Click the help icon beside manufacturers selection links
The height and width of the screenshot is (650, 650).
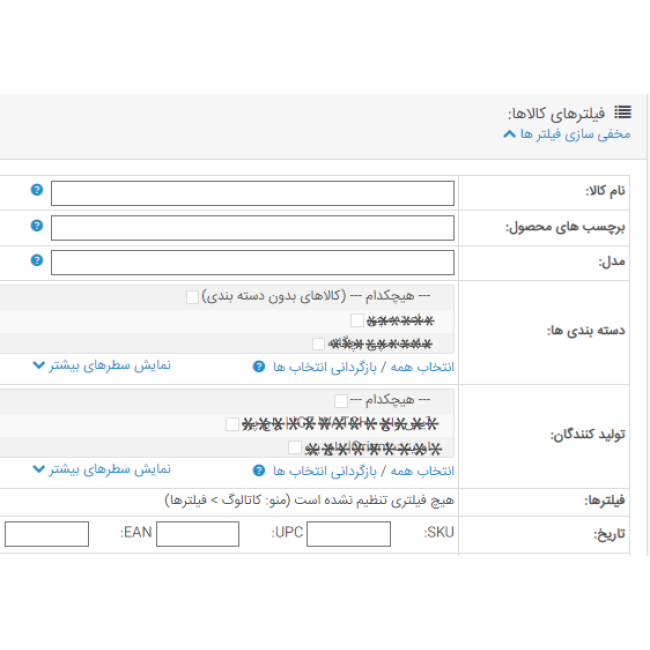[259, 471]
